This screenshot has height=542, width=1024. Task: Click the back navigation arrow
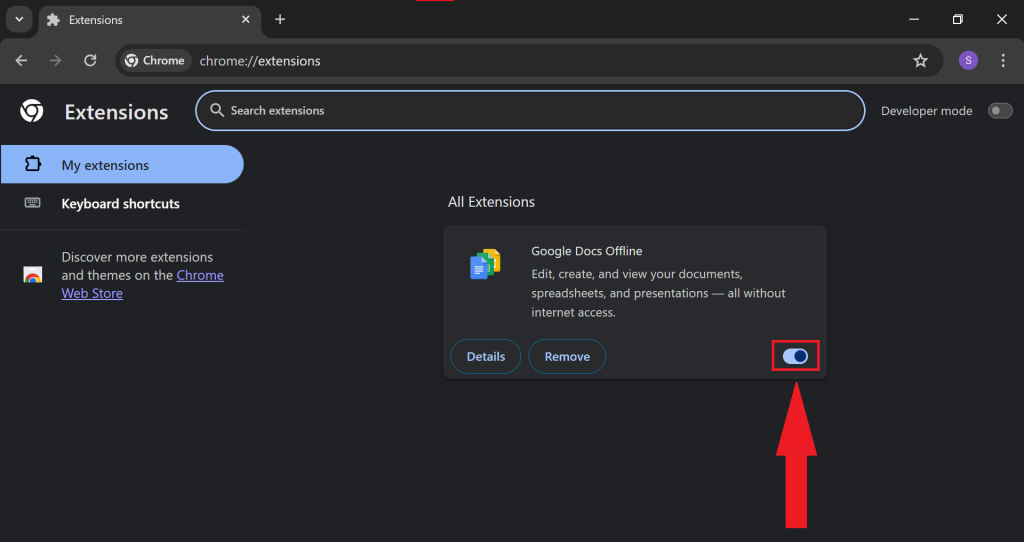click(x=22, y=61)
